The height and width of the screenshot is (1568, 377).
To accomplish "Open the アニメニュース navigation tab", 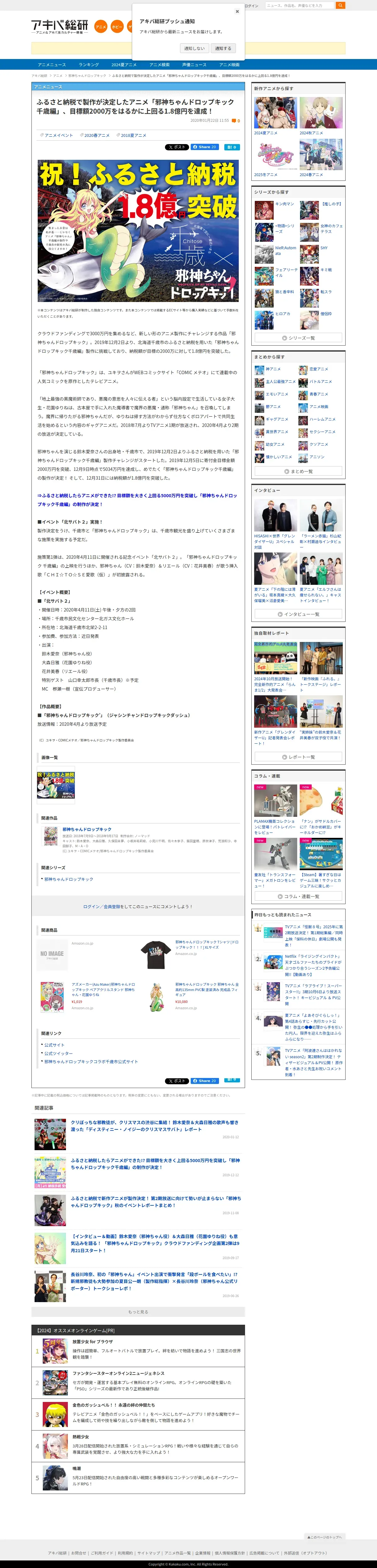I will (x=52, y=65).
